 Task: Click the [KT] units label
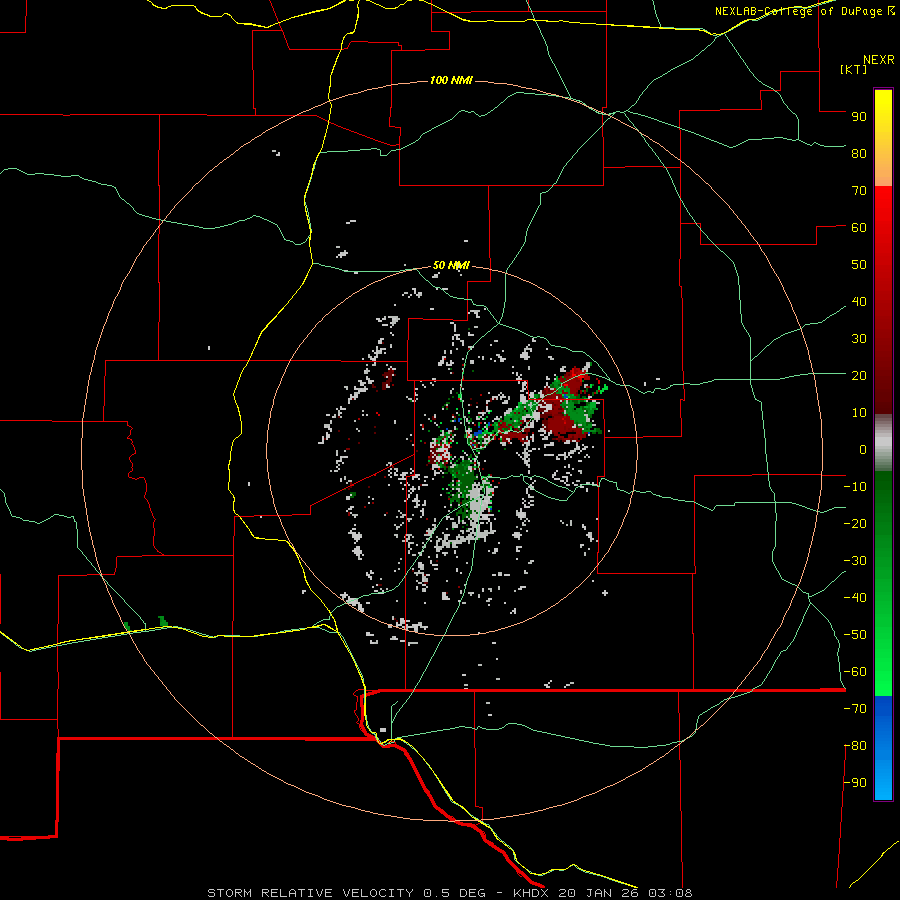(x=854, y=69)
